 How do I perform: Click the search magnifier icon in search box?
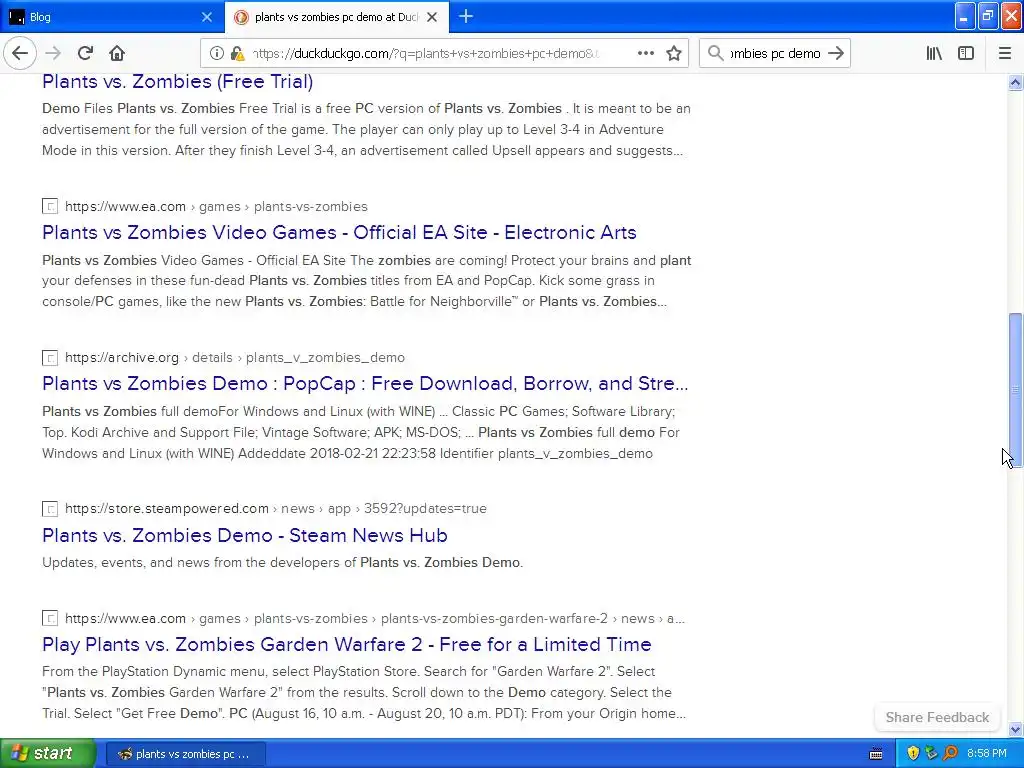tap(716, 53)
